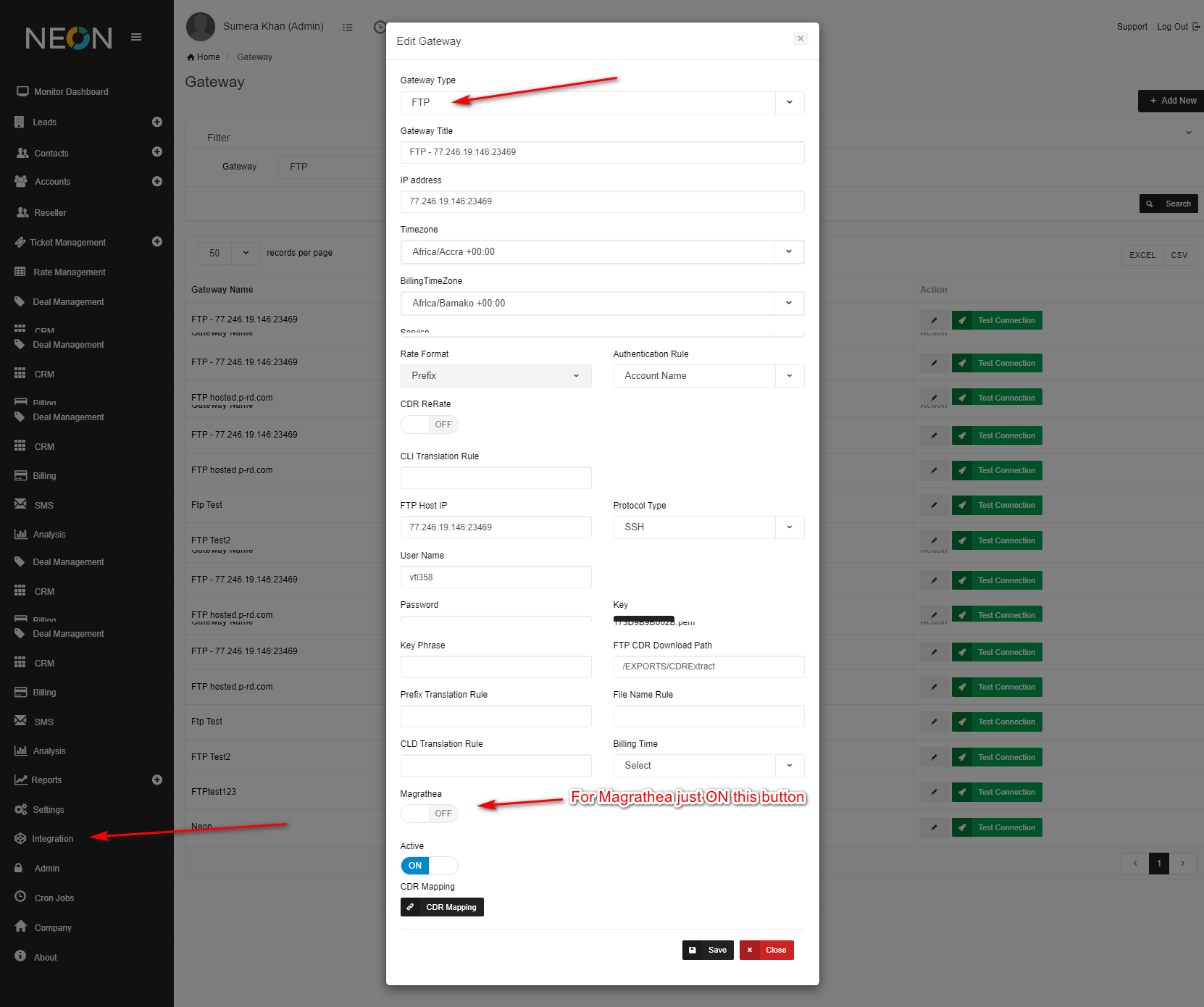
Task: Click the Home icon in breadcrumb
Action: coord(191,57)
